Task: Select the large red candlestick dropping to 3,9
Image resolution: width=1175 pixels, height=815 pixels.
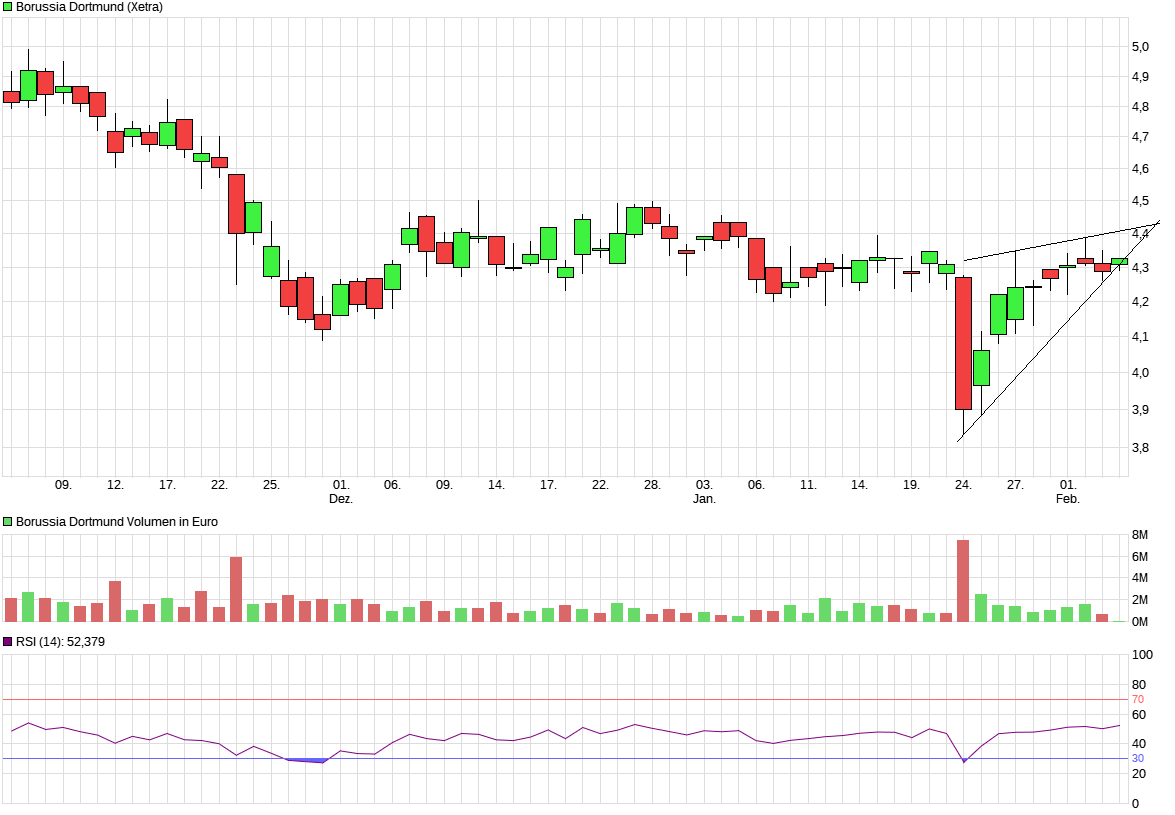Action: pyautogui.click(x=963, y=343)
